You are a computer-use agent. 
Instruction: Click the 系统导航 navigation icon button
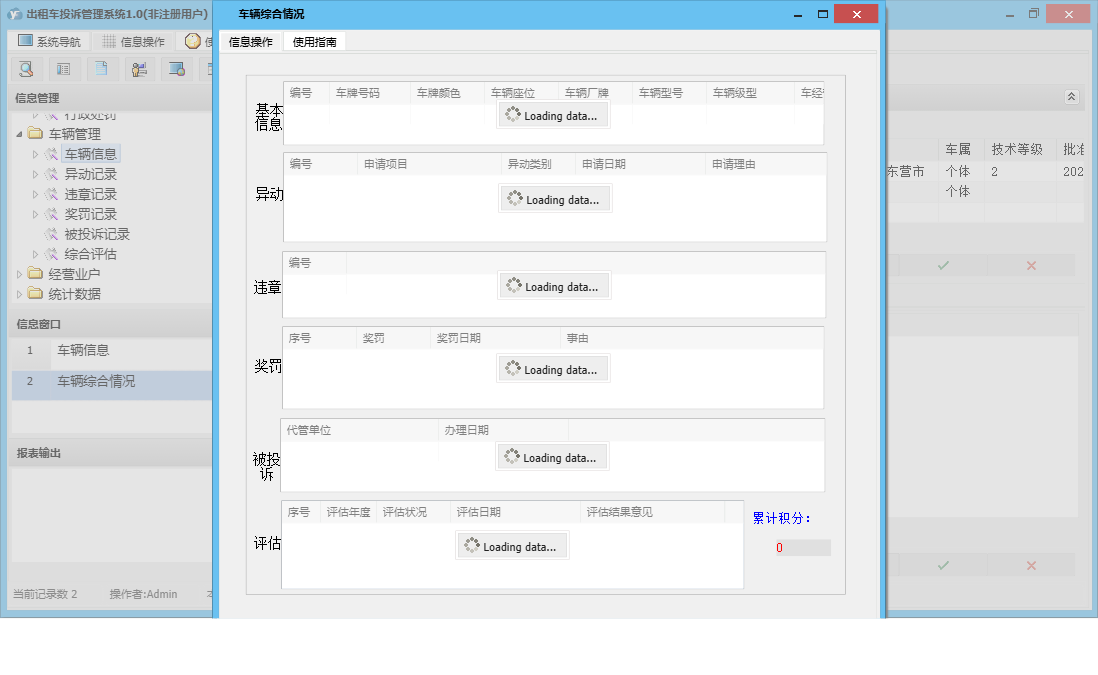pyautogui.click(x=24, y=41)
